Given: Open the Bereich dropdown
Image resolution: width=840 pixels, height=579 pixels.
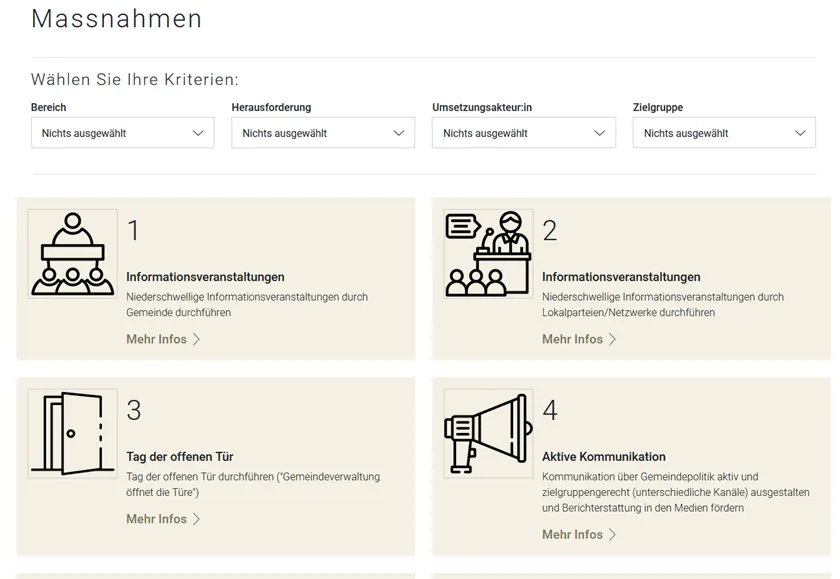Looking at the screenshot, I should pos(122,133).
